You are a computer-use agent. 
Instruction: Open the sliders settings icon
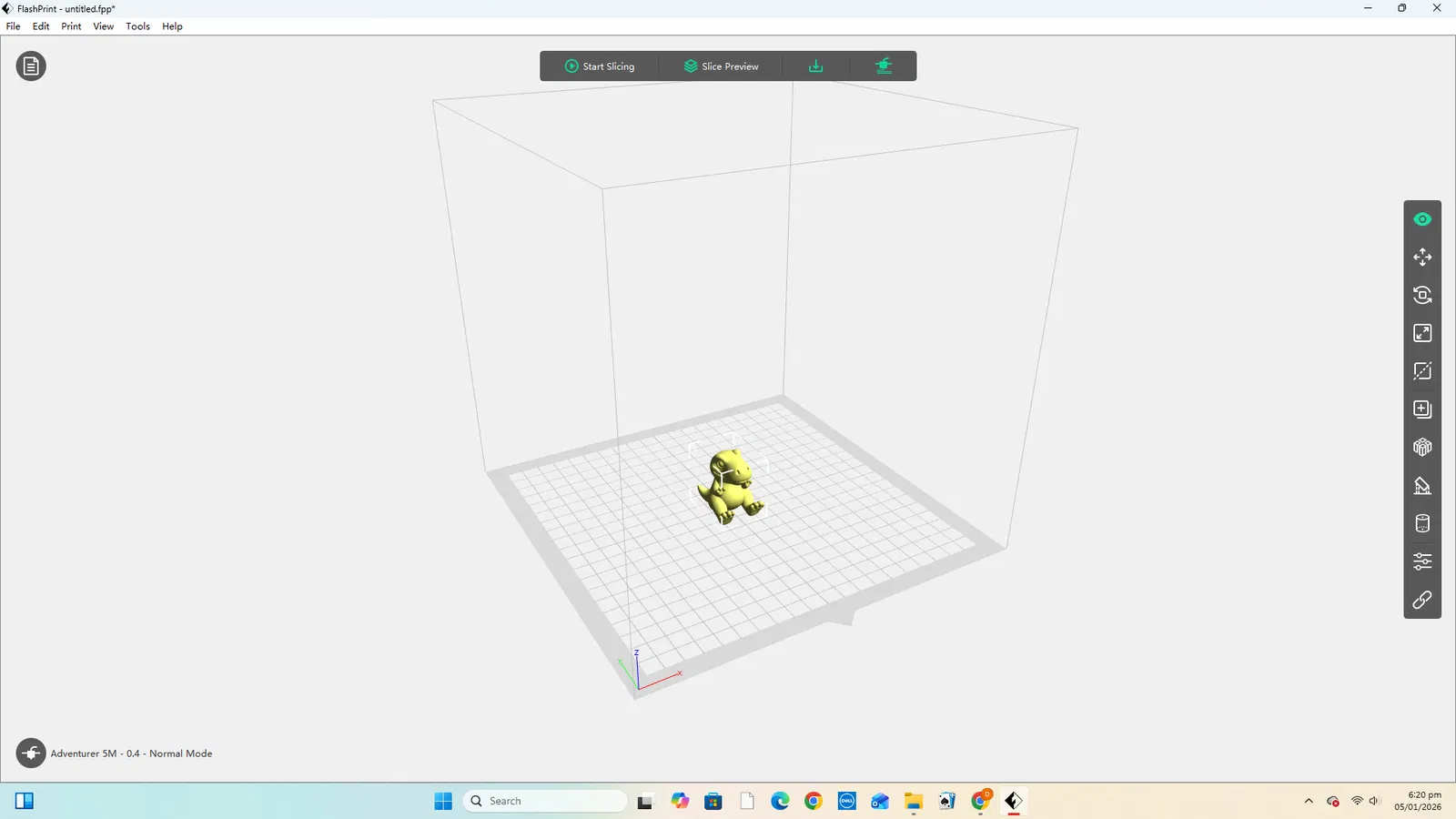click(1422, 561)
